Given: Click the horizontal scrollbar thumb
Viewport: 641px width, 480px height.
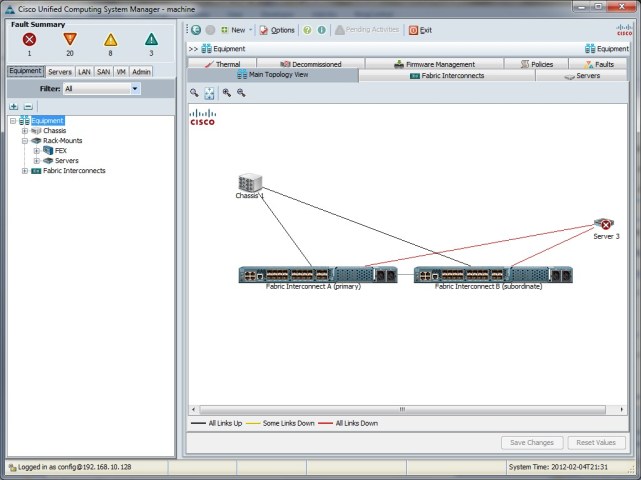Looking at the screenshot, I should (x=402, y=409).
